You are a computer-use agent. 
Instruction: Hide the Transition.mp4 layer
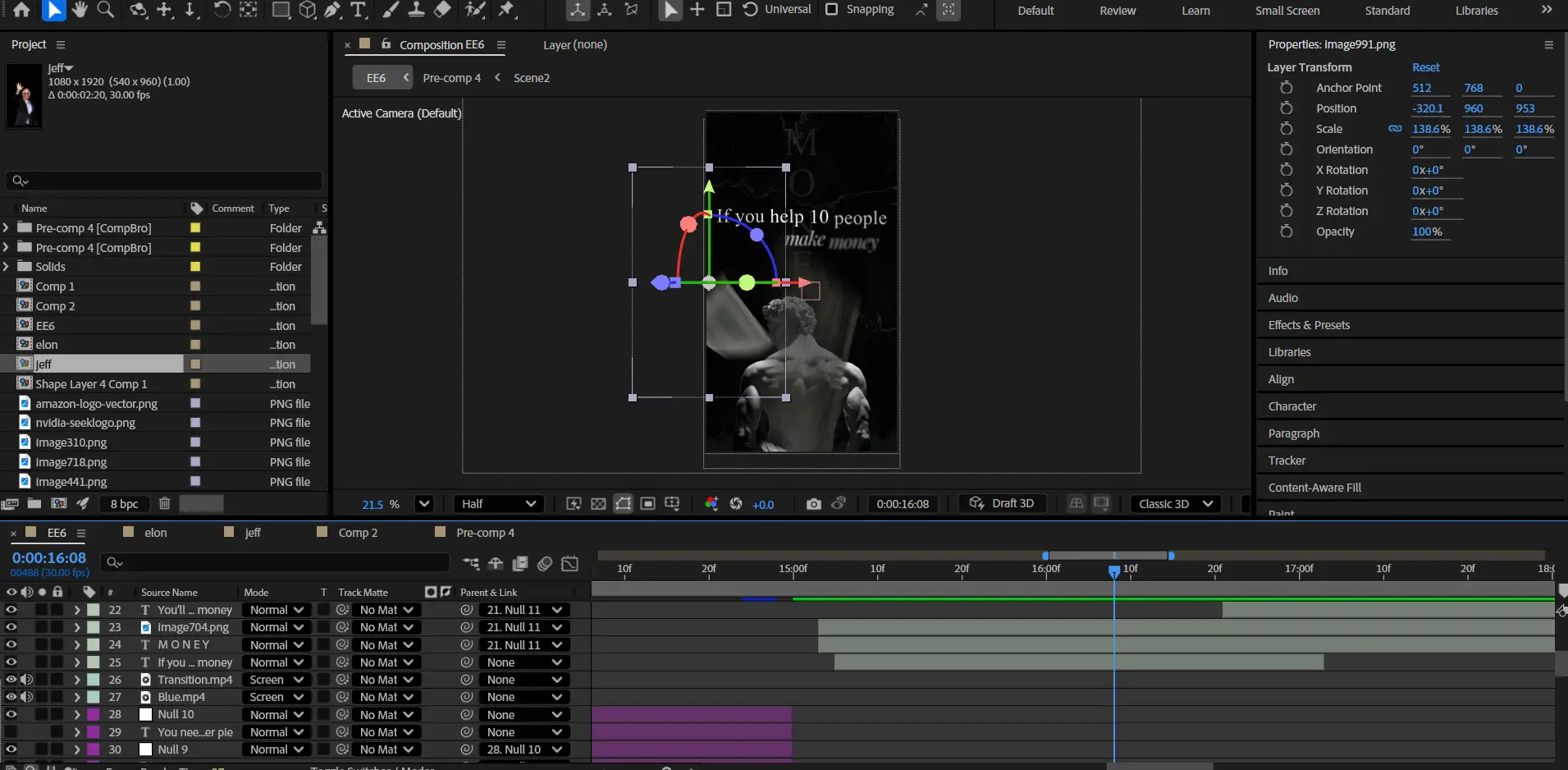click(x=11, y=680)
